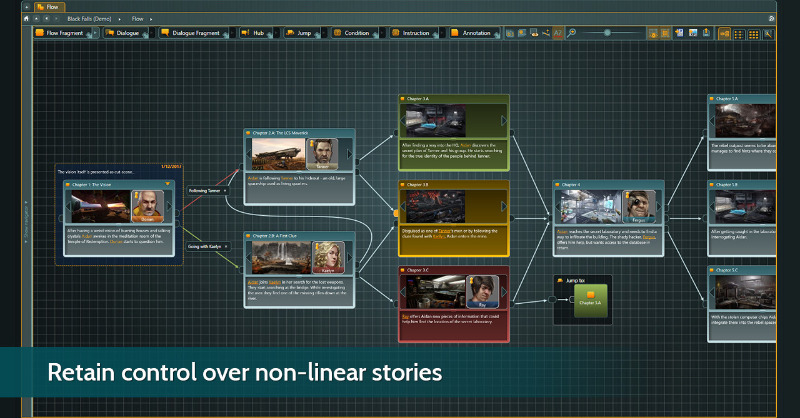Viewport: 800px width, 418px height.
Task: Click the navigate back arrow in breadcrumb bar
Action: click(x=46, y=18)
